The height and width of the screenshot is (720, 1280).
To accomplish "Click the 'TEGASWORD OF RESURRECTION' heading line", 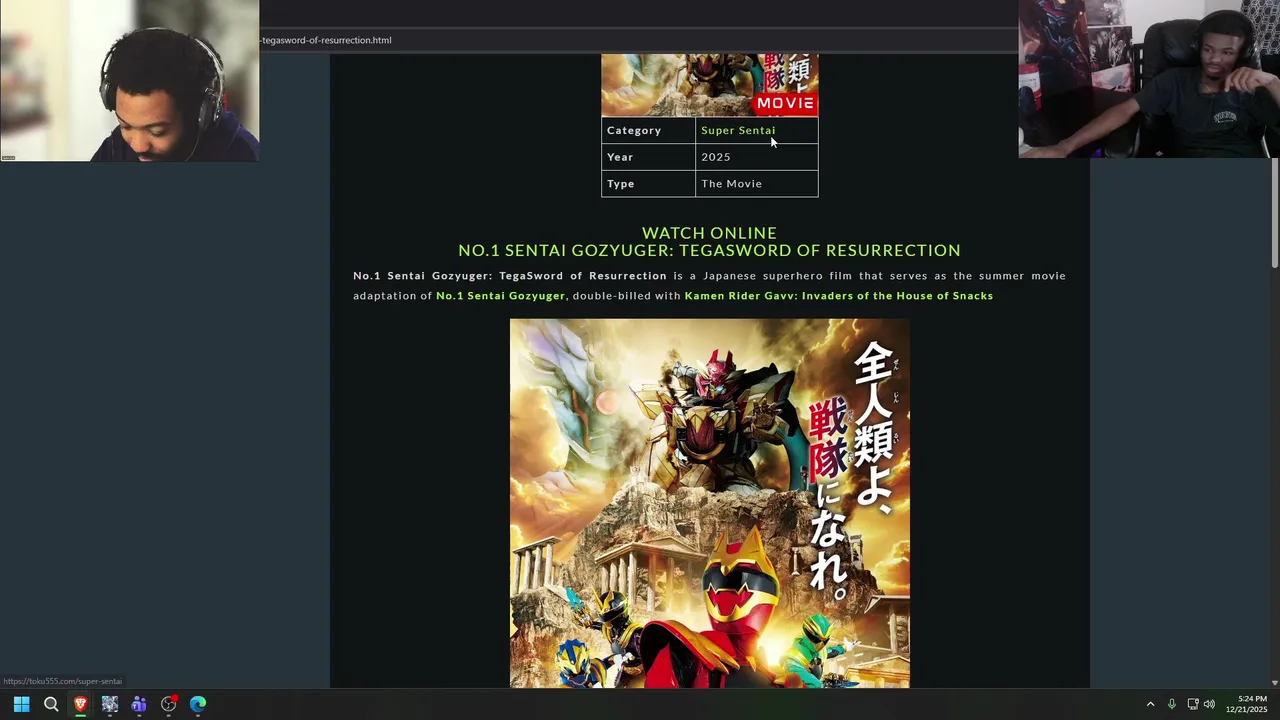I will tap(709, 250).
